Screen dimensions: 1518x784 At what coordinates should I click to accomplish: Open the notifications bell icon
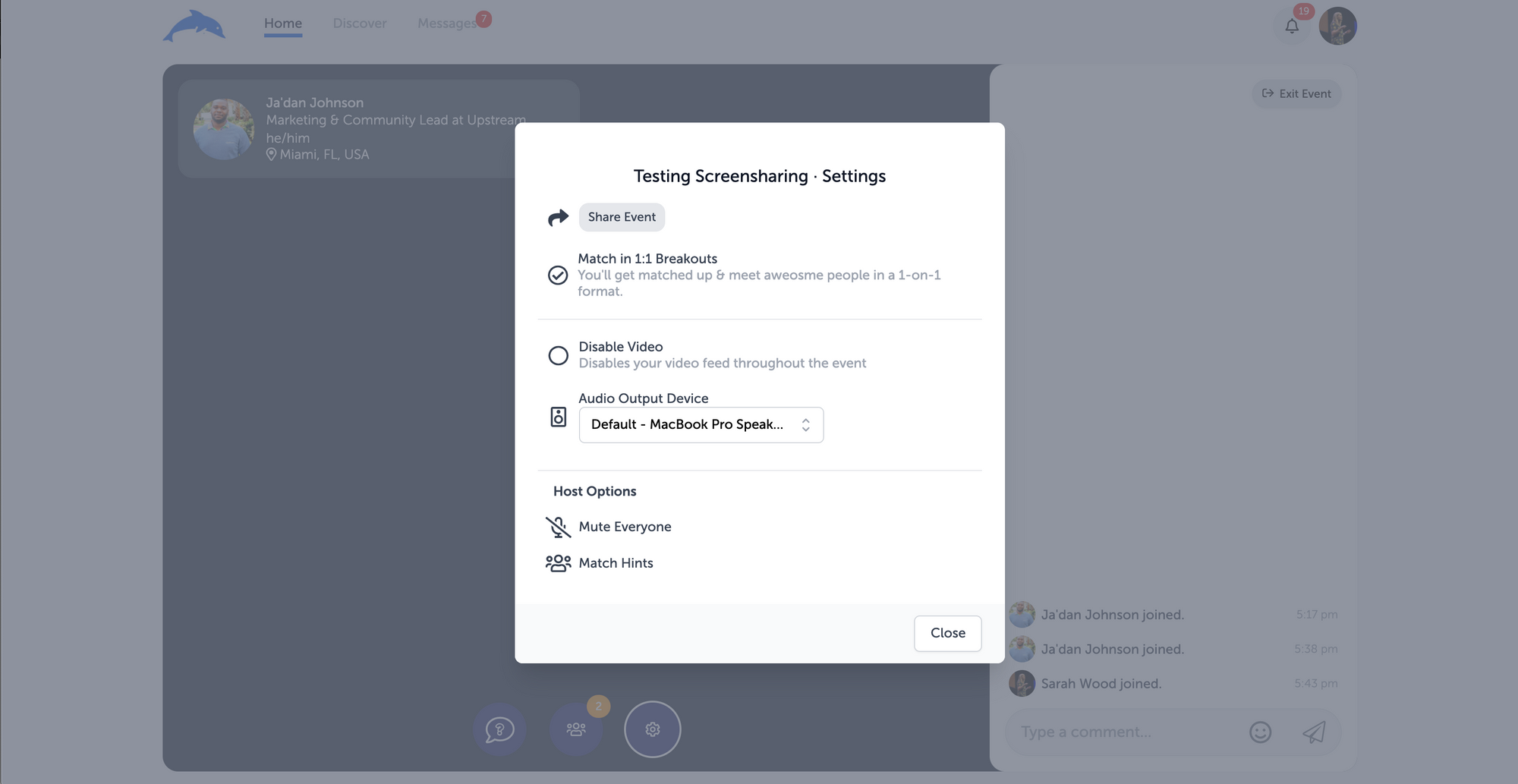pyautogui.click(x=1292, y=27)
